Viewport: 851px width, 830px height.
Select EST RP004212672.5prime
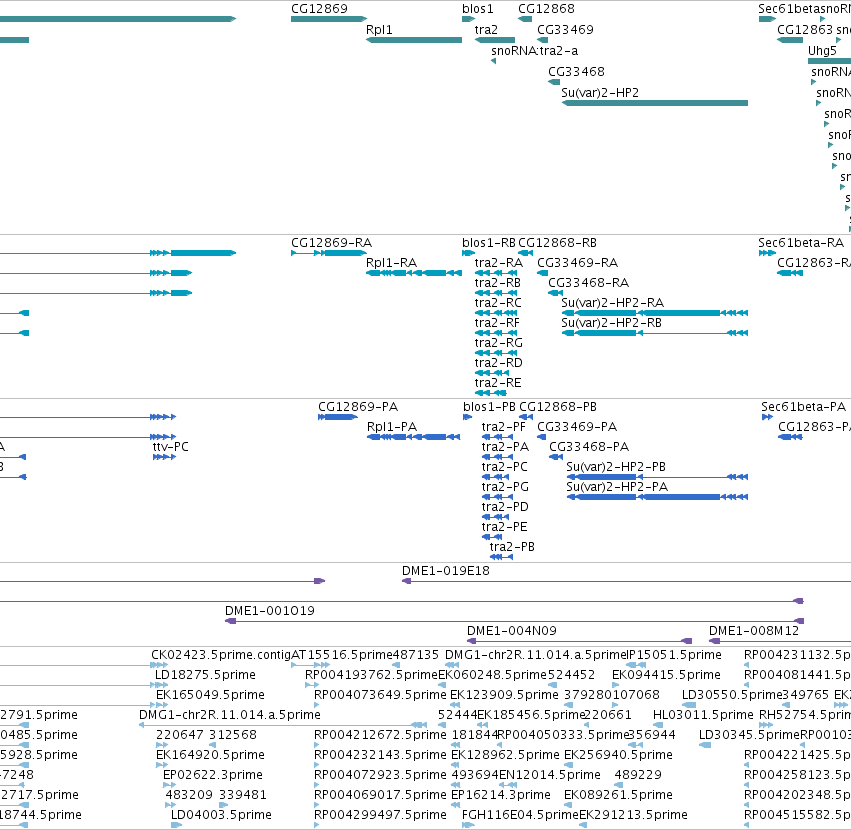(380, 735)
